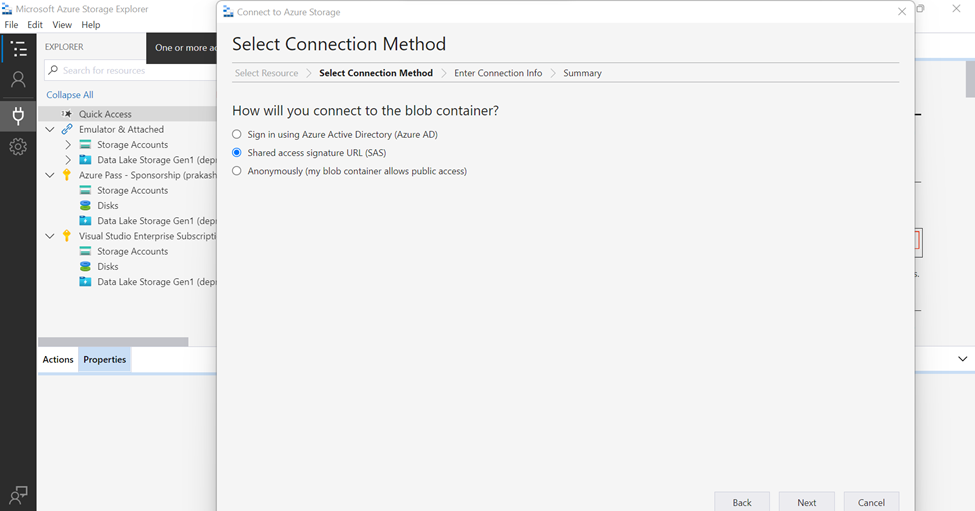
Task: Click the Search for resources field
Action: click(x=131, y=70)
